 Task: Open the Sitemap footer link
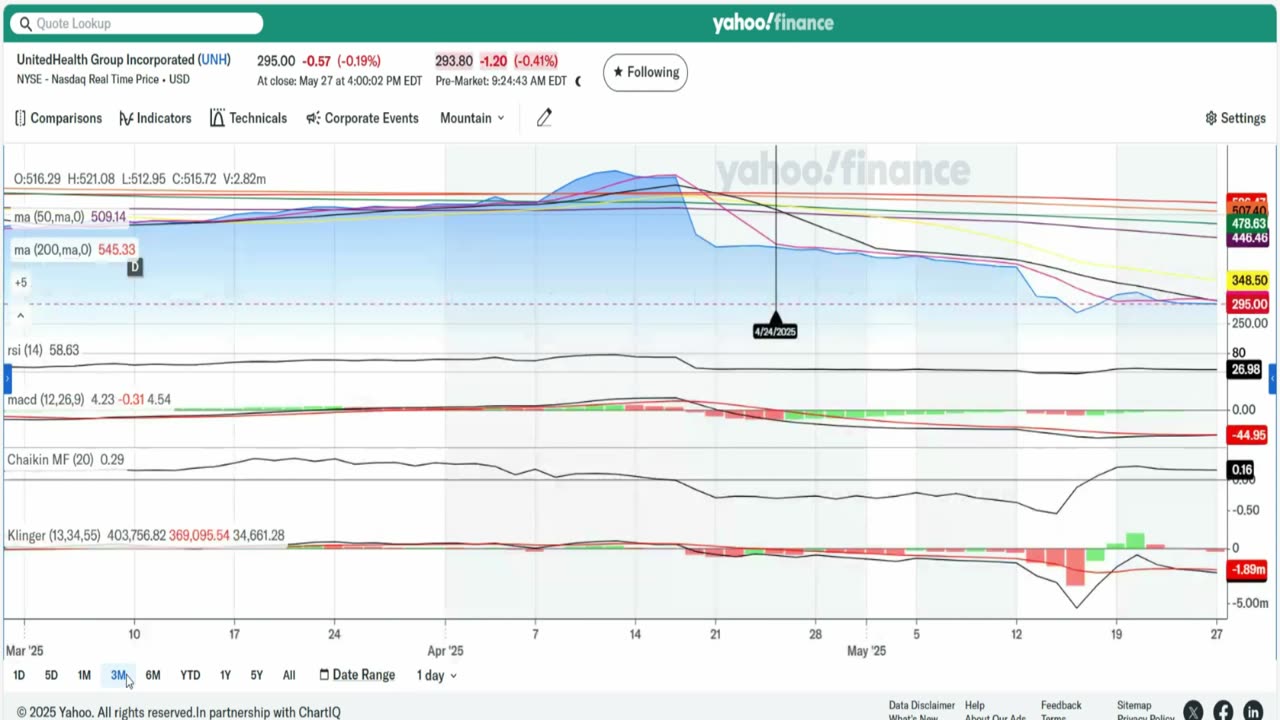click(x=1134, y=705)
